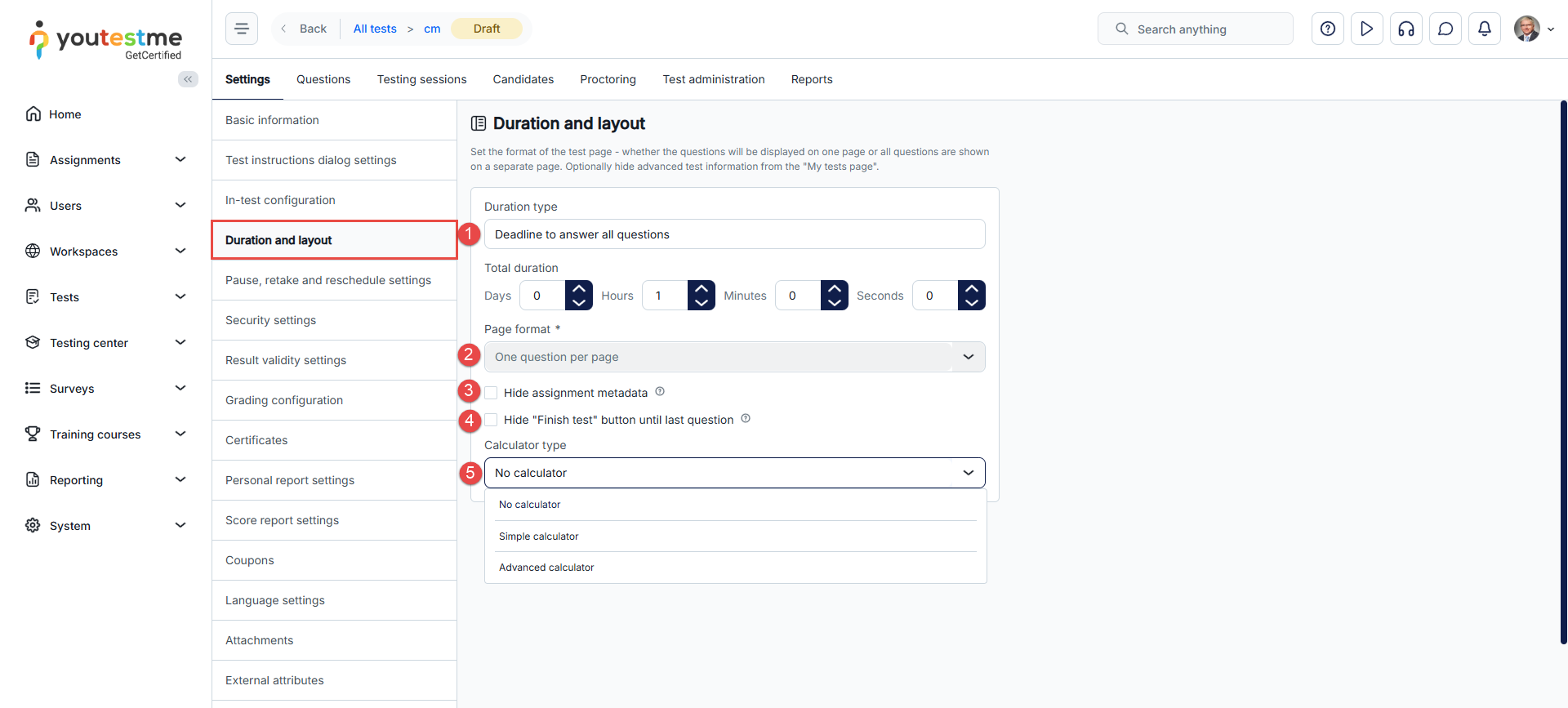Click the Back button

coord(304,29)
